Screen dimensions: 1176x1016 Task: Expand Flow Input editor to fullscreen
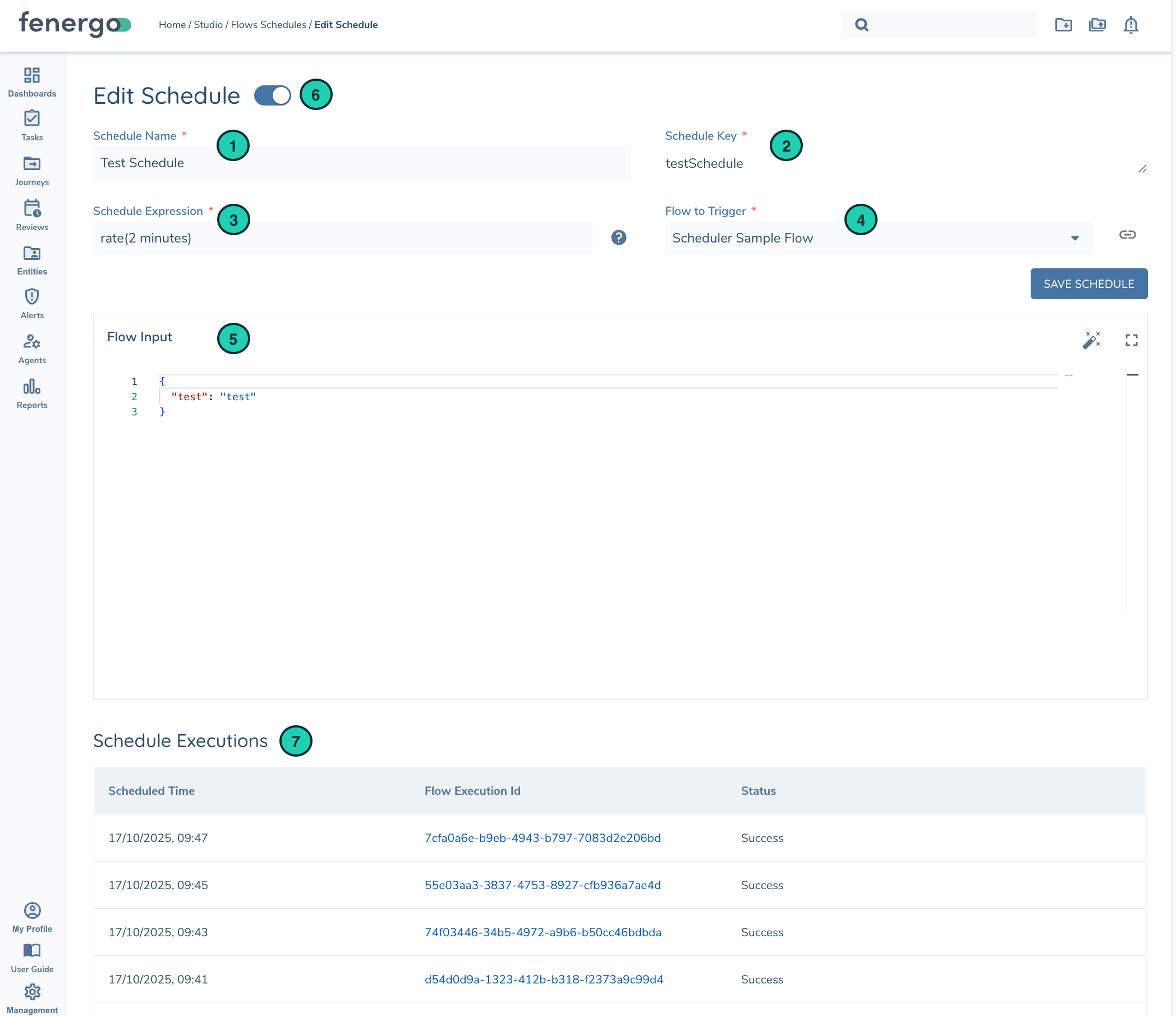(1131, 340)
